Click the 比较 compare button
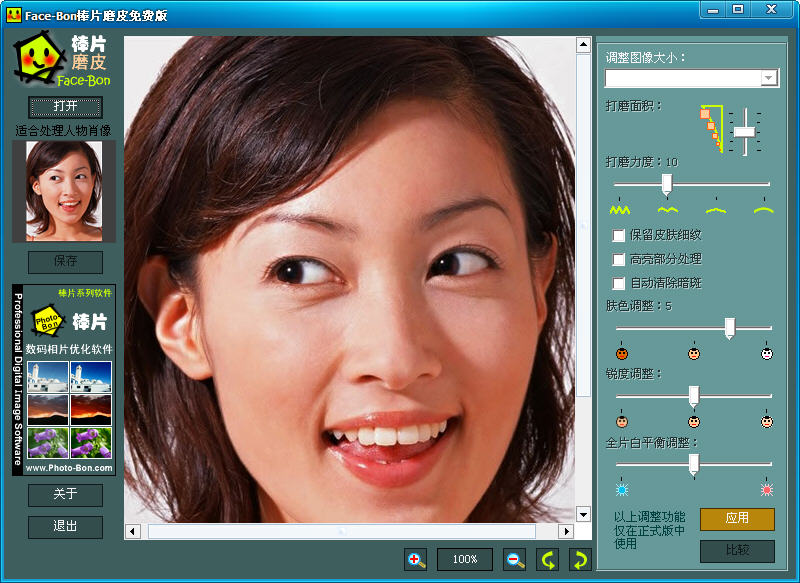This screenshot has width=800, height=583. tap(737, 551)
